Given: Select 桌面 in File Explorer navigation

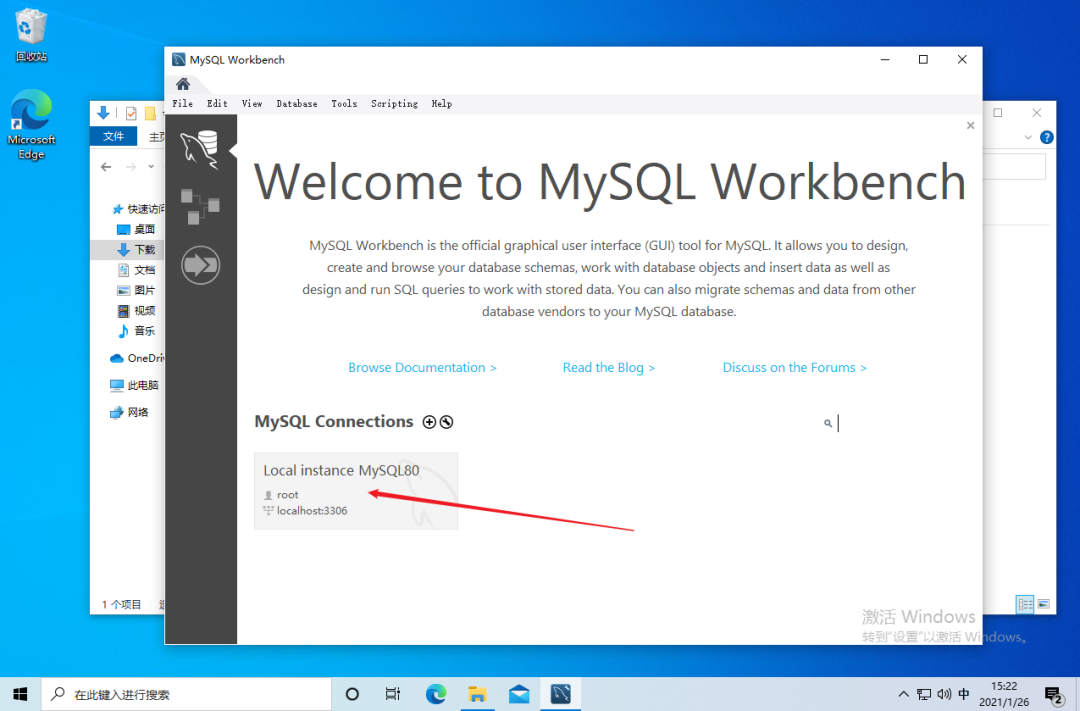Looking at the screenshot, I should click(x=136, y=229).
